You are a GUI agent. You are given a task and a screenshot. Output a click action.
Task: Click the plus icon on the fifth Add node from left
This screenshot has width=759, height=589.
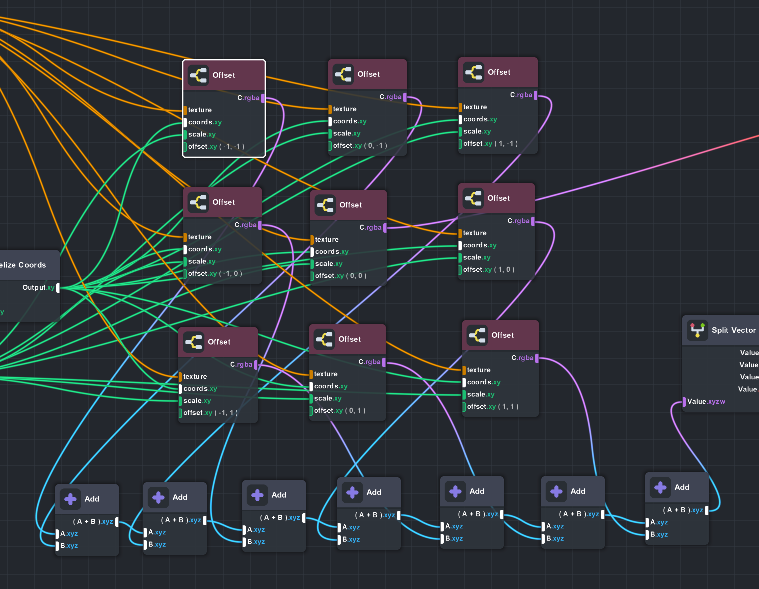[455, 492]
